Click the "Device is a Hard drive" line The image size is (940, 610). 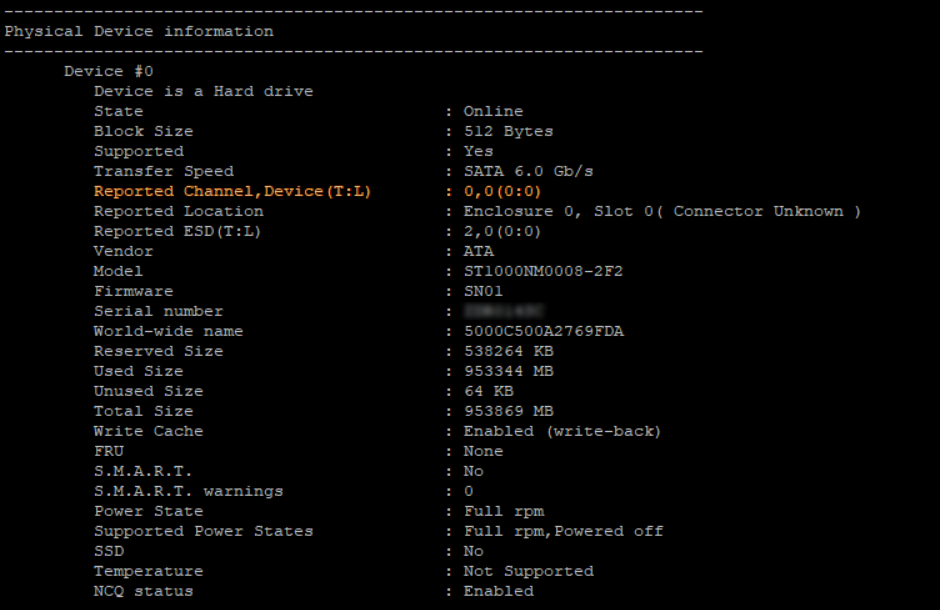(203, 91)
